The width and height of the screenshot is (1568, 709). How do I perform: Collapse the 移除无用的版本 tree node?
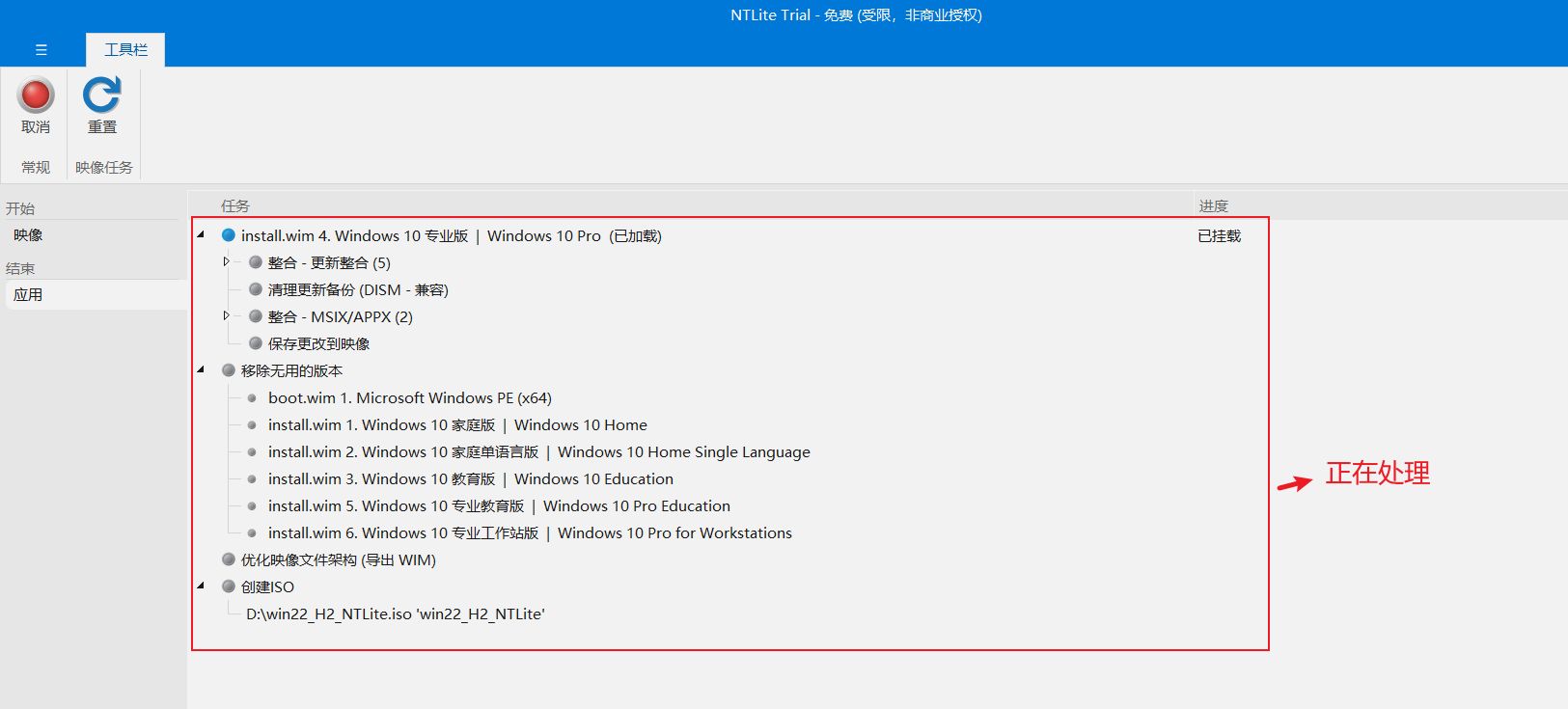201,369
